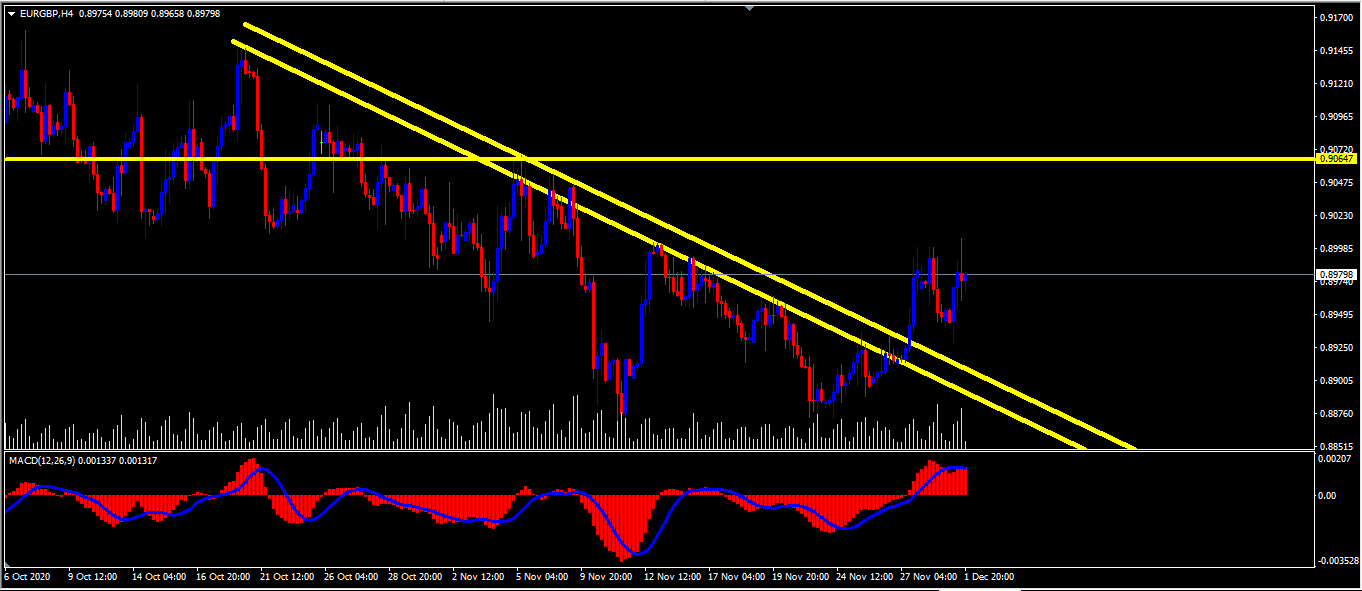Select the yellow 0.90647 price tag on axis
This screenshot has height=591, width=1362.
(1336, 159)
